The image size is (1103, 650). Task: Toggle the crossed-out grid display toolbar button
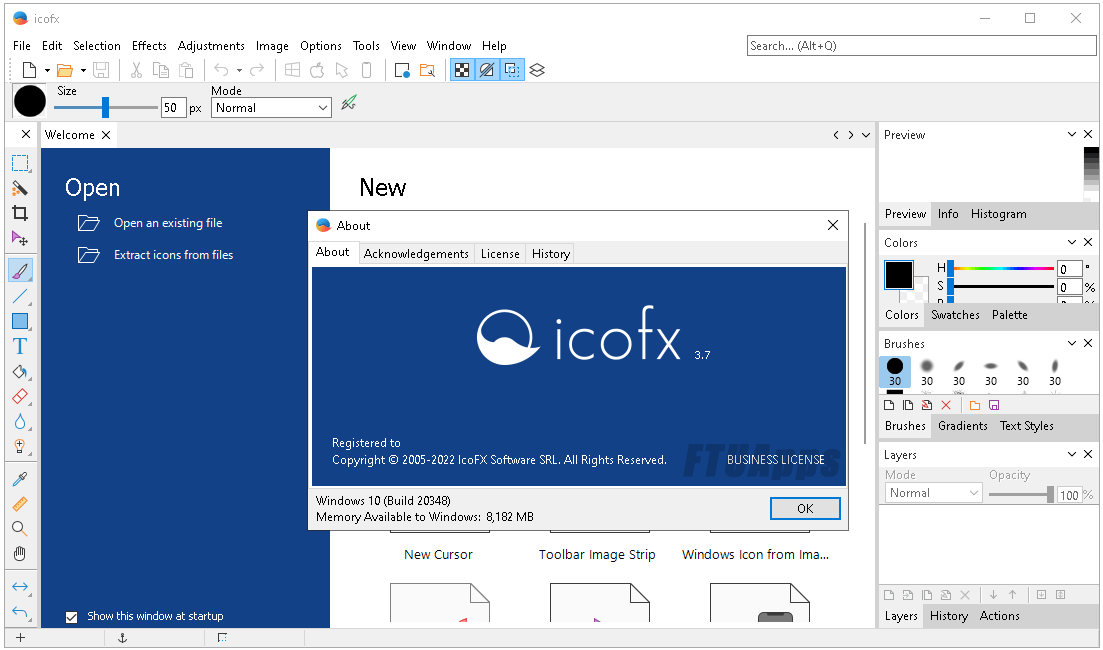tap(487, 70)
